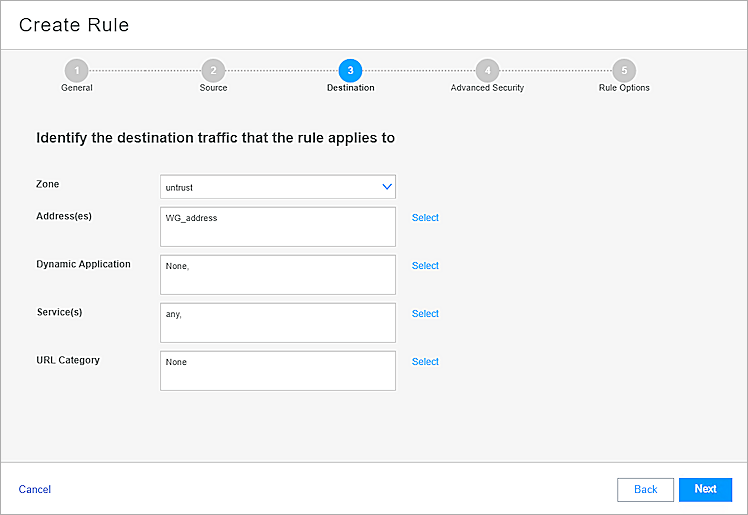Click Select link beside Dynamic Application
748x515 pixels.
[x=425, y=266]
